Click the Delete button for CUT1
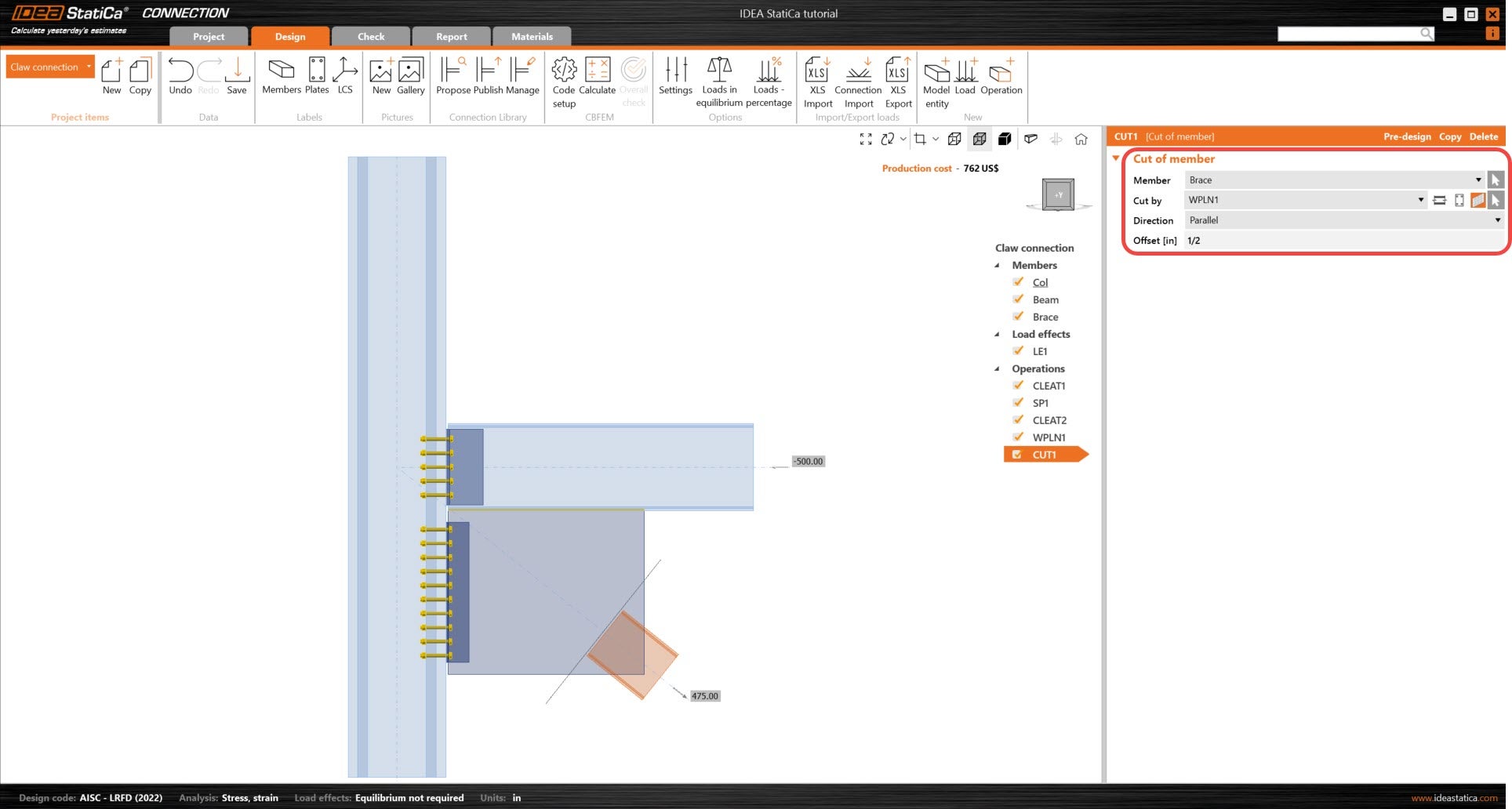Screen dimensions: 1512x809 point(1483,136)
